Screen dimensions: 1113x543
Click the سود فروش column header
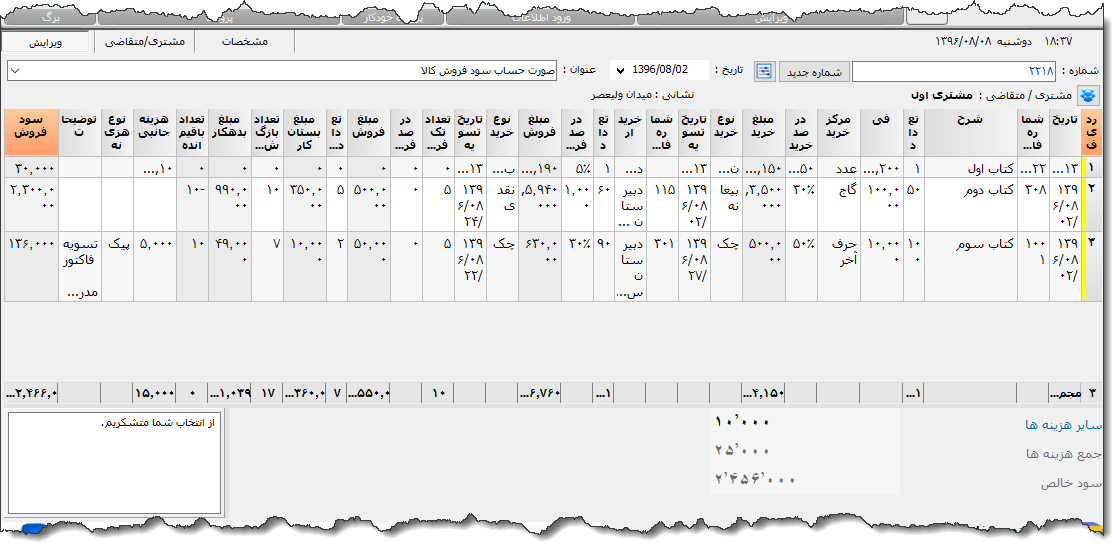pos(30,131)
